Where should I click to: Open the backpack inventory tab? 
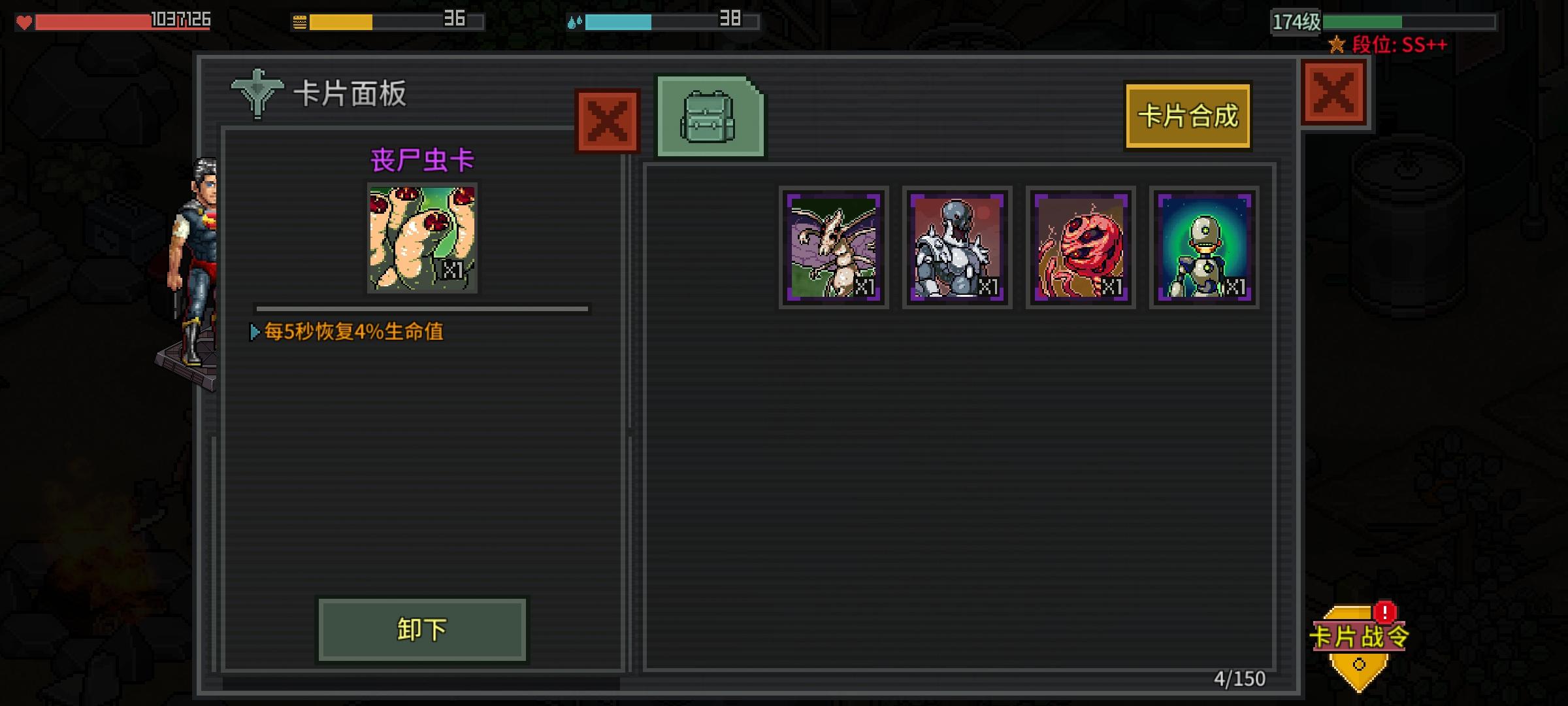pos(710,116)
